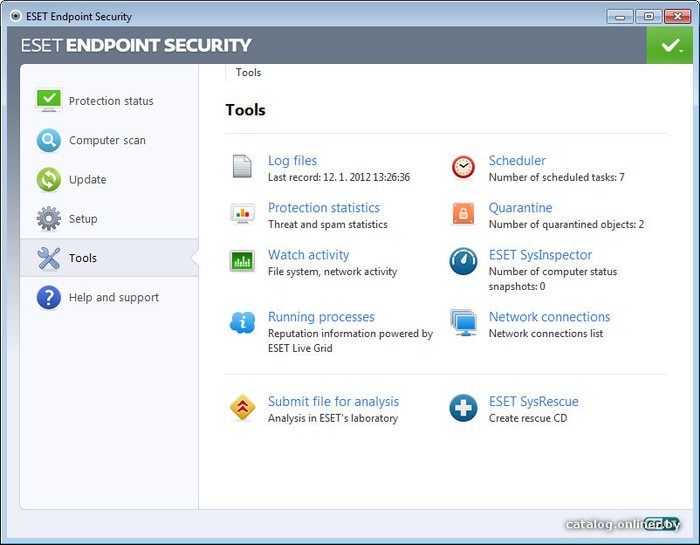Image resolution: width=700 pixels, height=545 pixels.
Task: Open the Protection status section
Action: (x=110, y=101)
